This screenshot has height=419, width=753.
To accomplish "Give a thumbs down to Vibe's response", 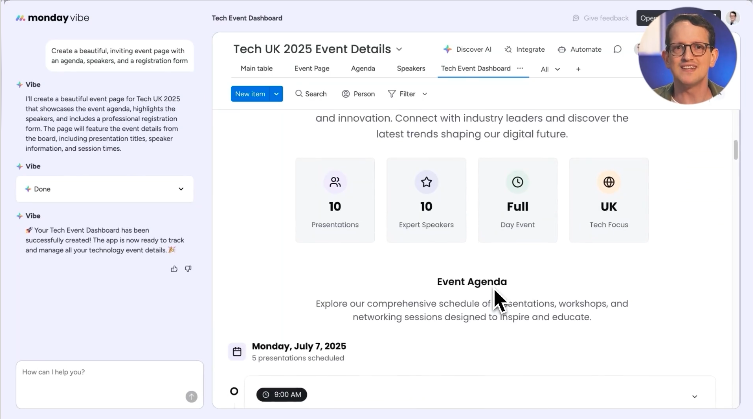I will (x=188, y=269).
